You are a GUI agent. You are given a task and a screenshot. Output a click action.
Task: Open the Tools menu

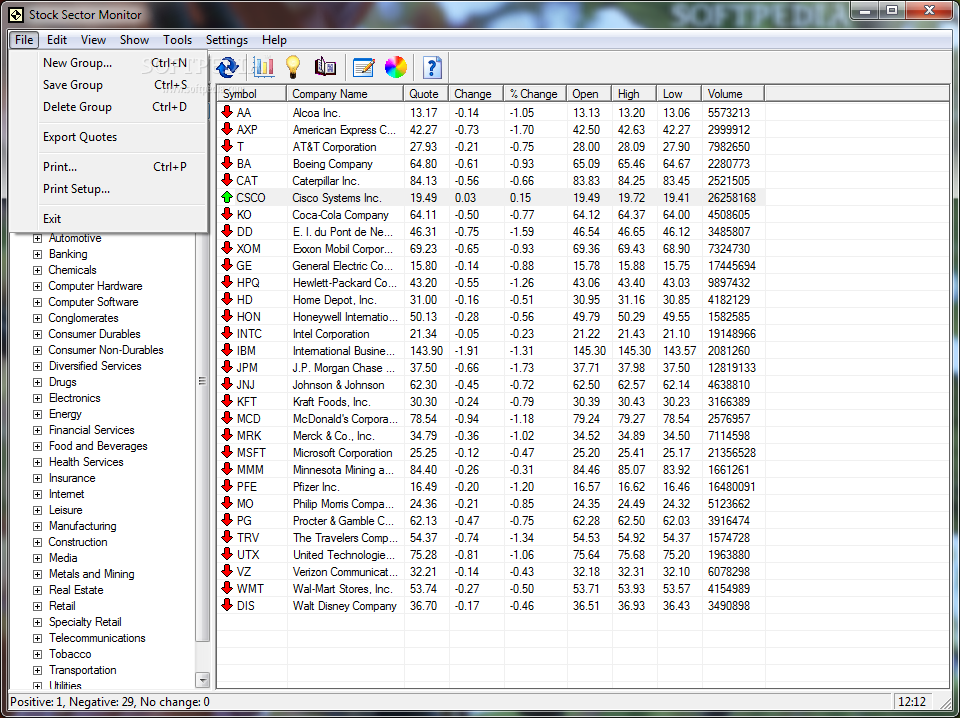pos(178,40)
